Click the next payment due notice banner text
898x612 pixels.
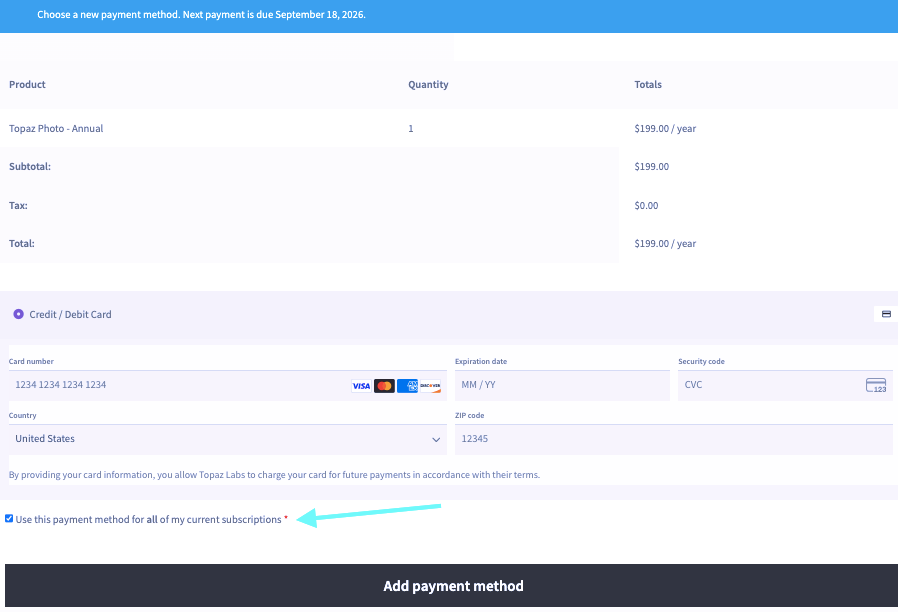(201, 14)
